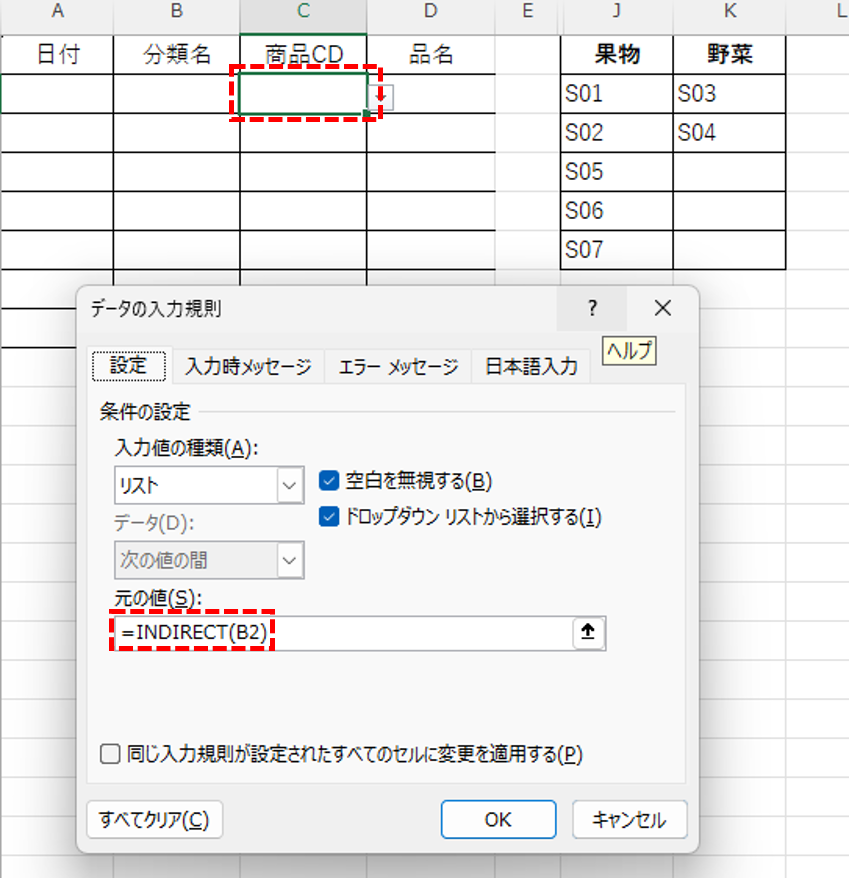Toggle 空白を無視する checkbox

329,480
